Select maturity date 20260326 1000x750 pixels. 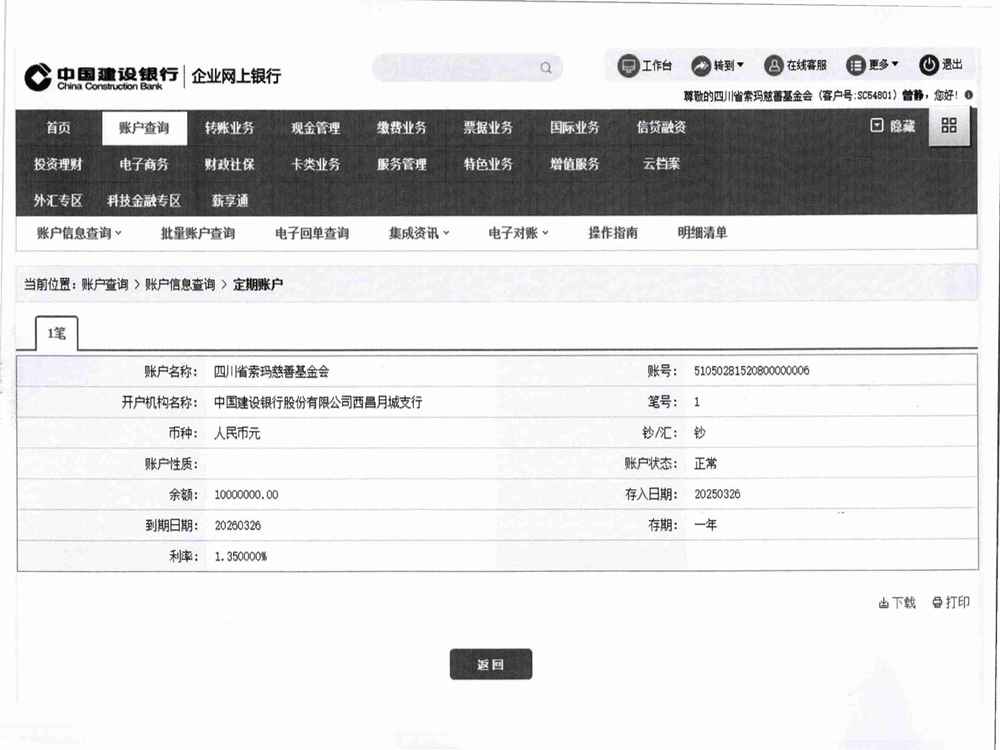237,526
